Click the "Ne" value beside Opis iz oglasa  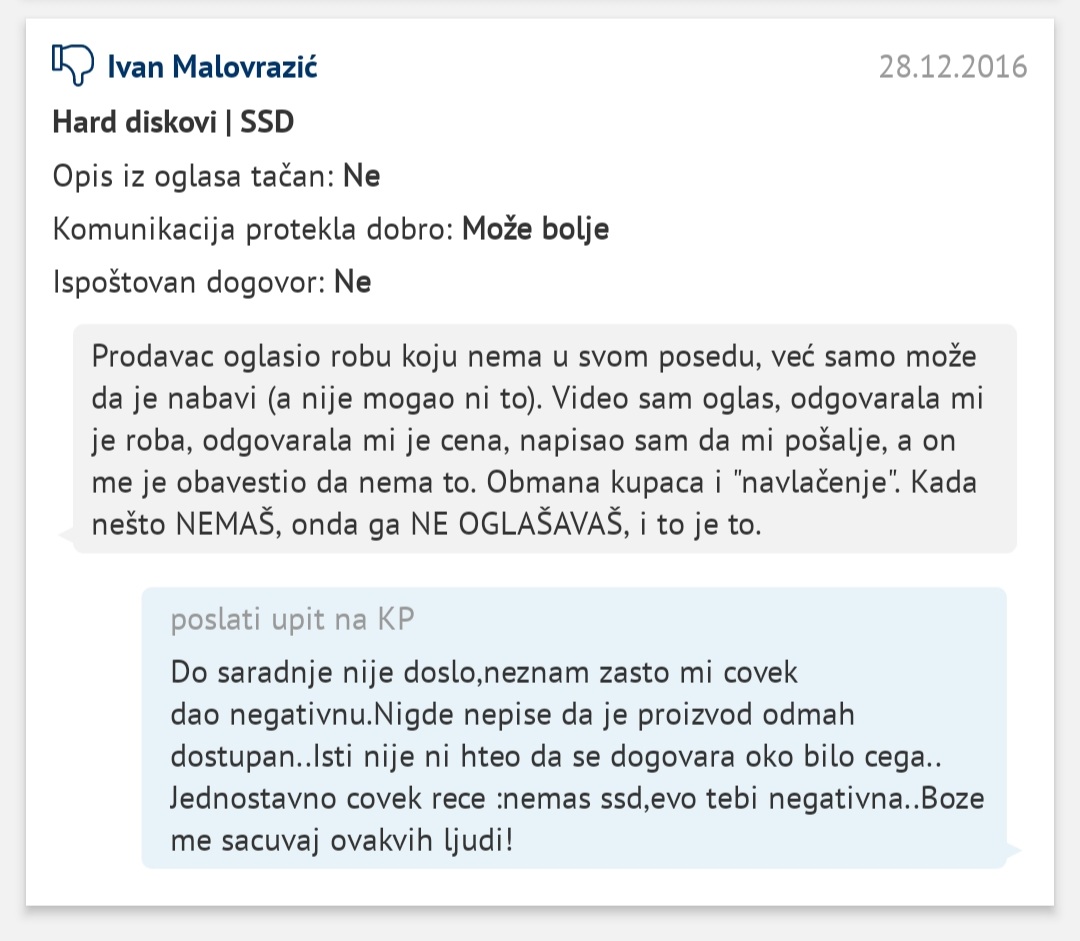pos(362,177)
